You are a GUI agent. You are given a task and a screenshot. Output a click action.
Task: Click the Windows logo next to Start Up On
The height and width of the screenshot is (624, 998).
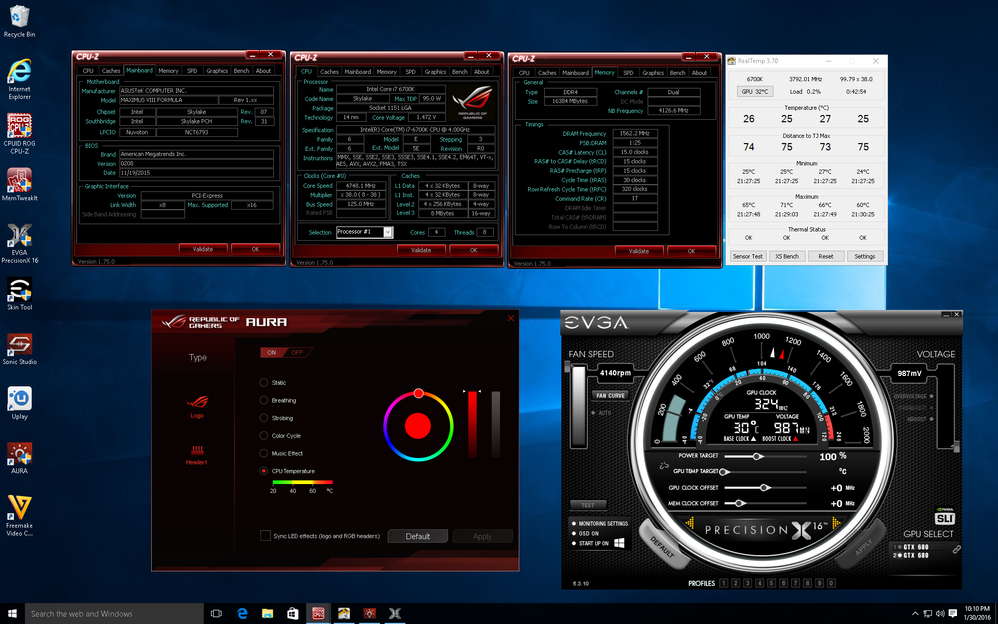[619, 543]
